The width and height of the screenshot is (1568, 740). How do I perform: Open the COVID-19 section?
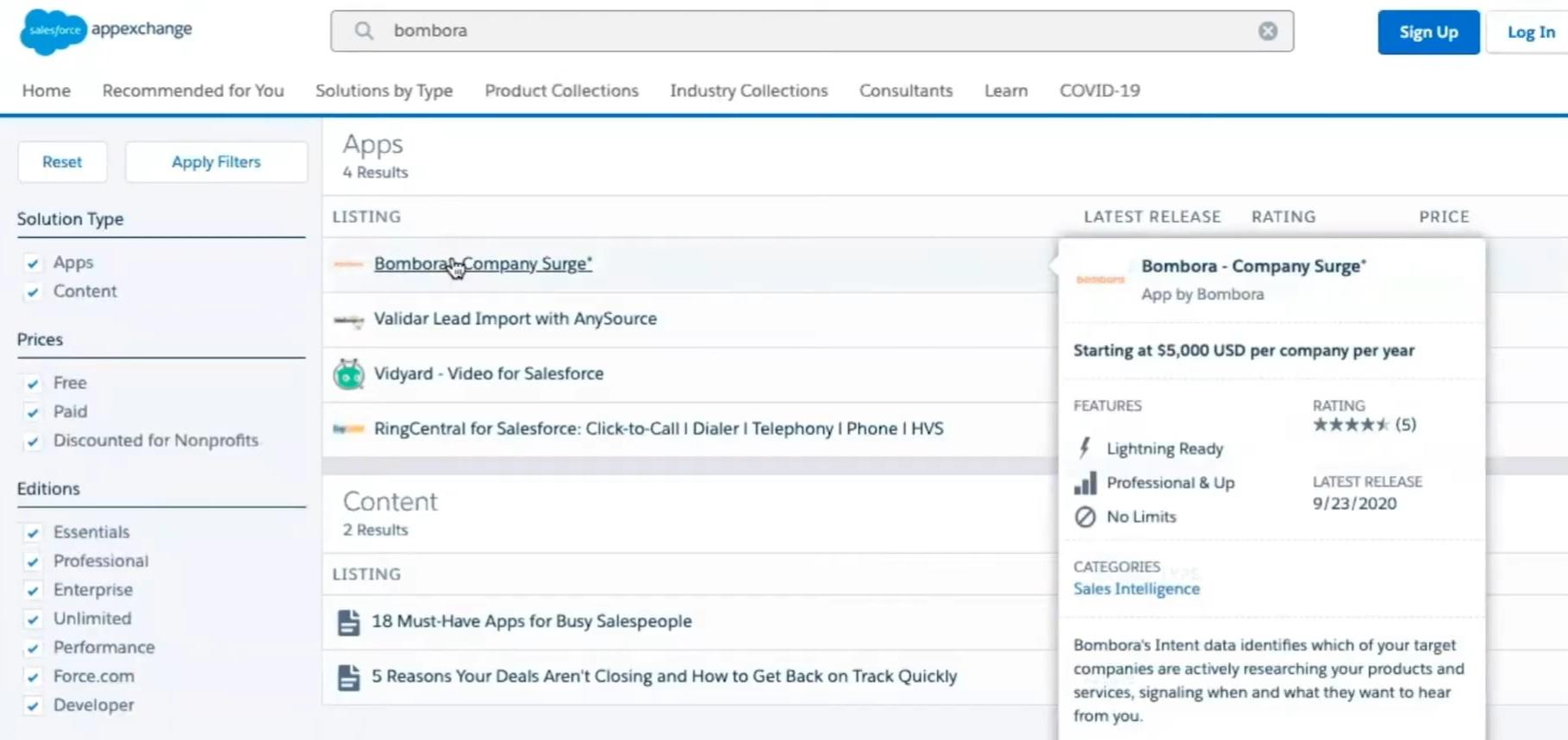pos(1100,91)
